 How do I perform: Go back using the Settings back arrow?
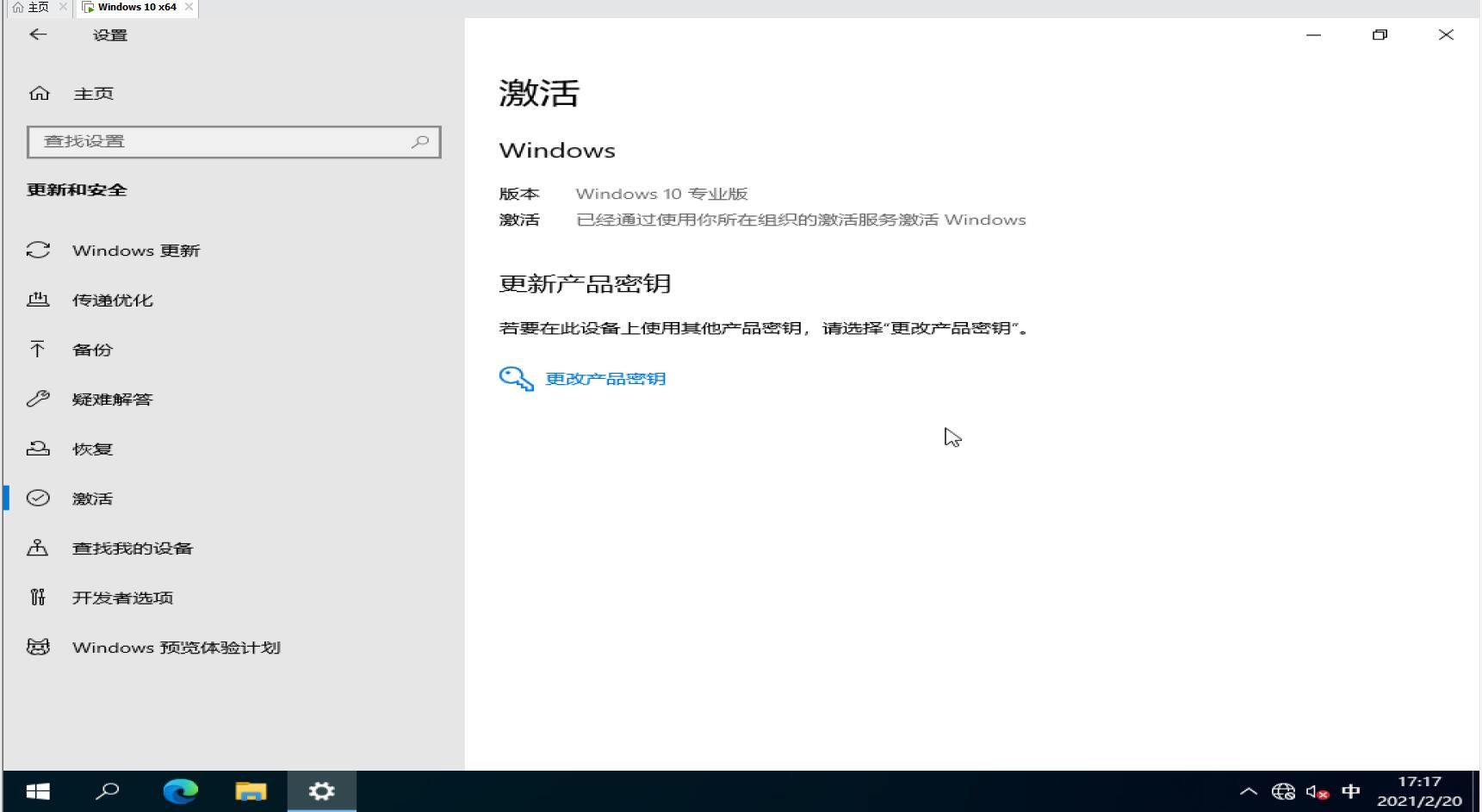(38, 34)
